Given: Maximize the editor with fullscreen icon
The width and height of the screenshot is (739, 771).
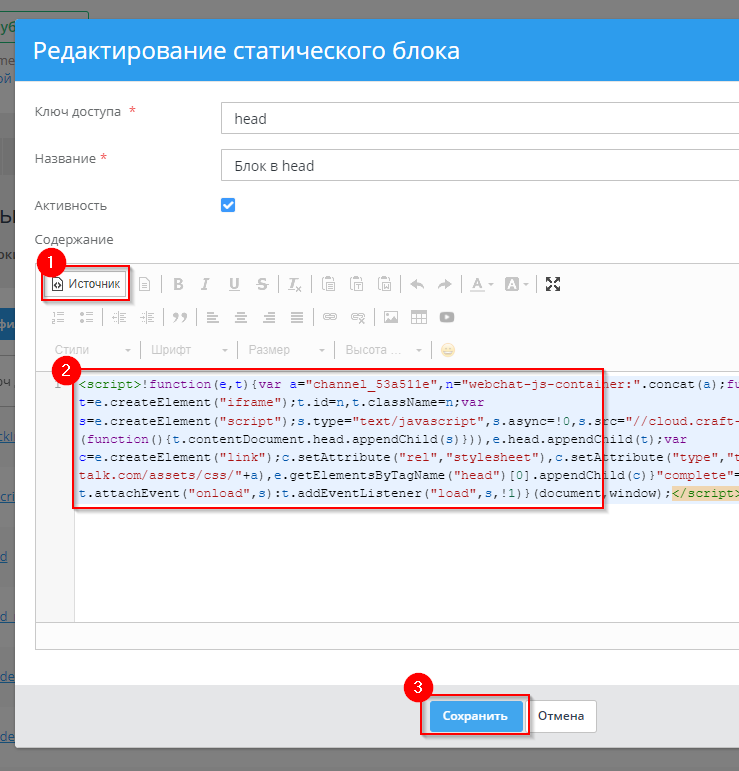Looking at the screenshot, I should pyautogui.click(x=553, y=284).
